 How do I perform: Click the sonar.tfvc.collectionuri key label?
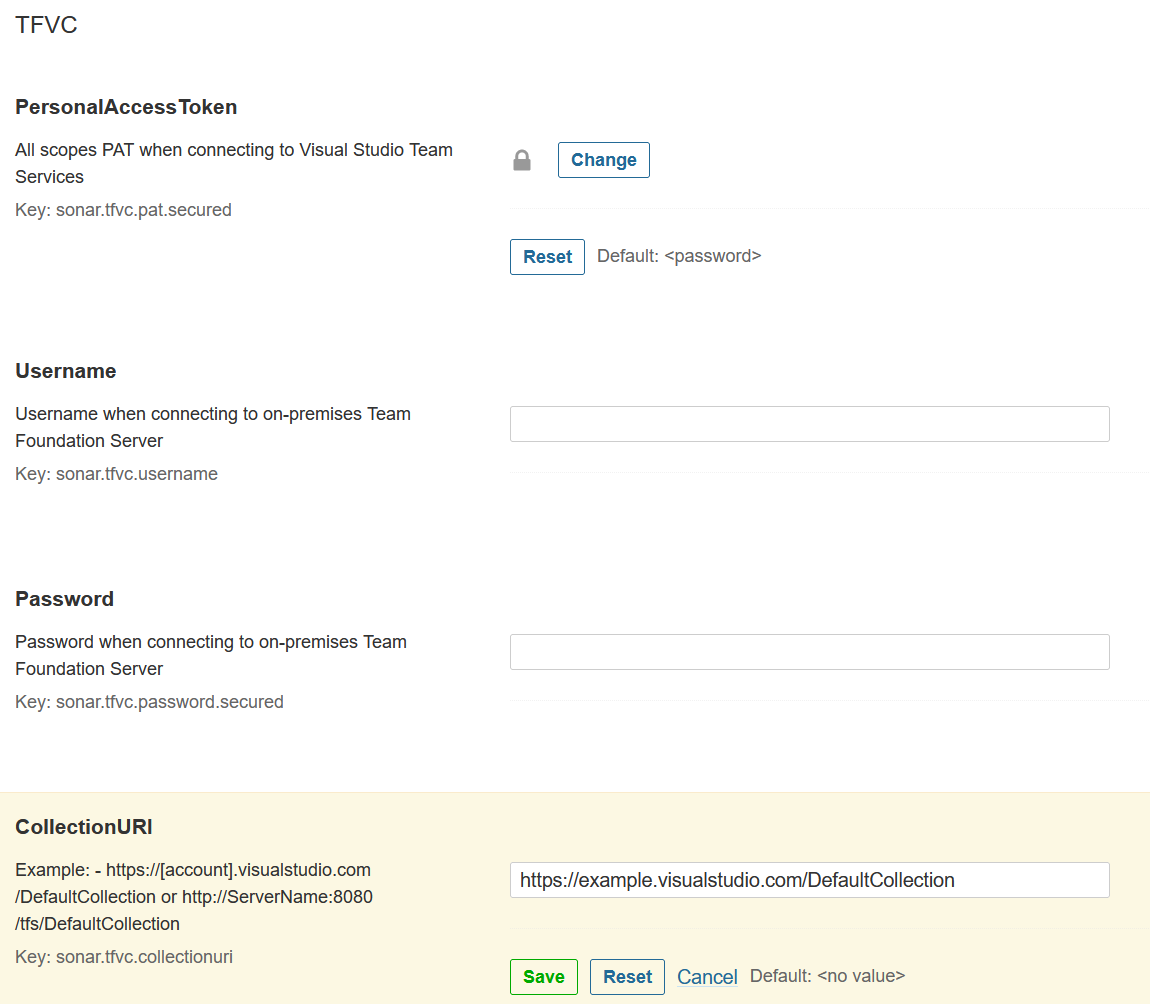coord(123,957)
